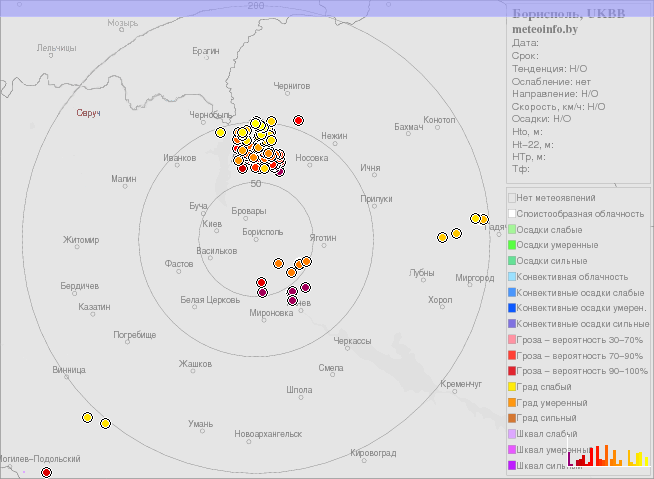Select the 'Конвективные осадки сильные' swatch
The image size is (654, 479).
pyautogui.click(x=512, y=324)
